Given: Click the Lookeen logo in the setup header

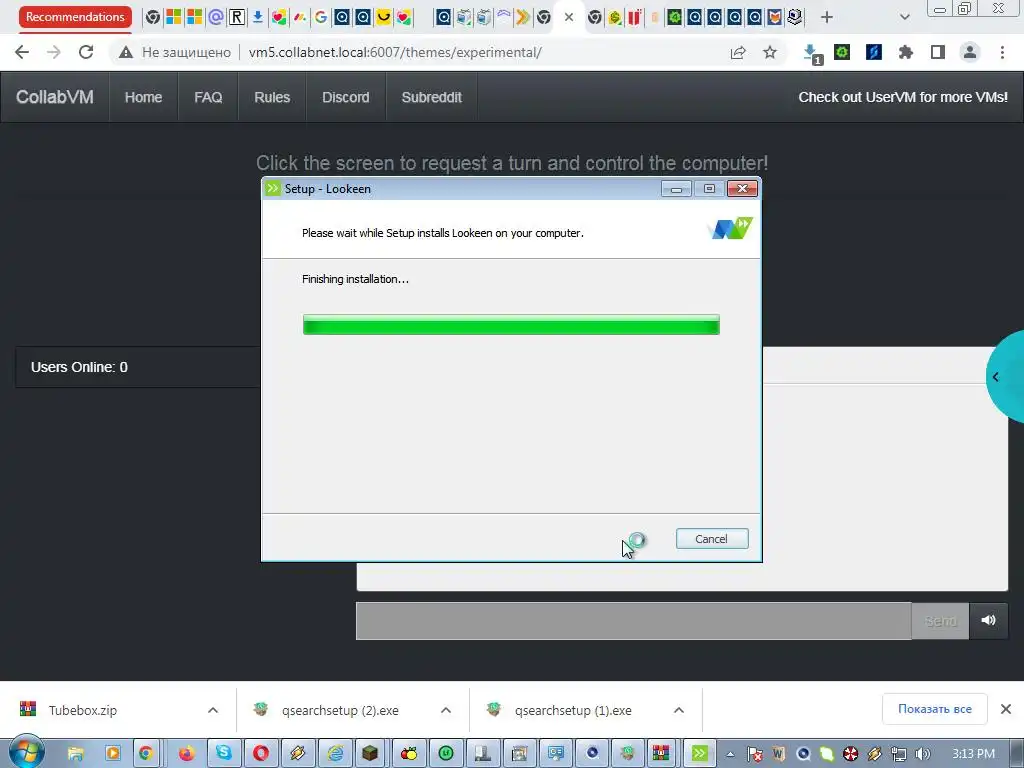Looking at the screenshot, I should pyautogui.click(x=730, y=228).
